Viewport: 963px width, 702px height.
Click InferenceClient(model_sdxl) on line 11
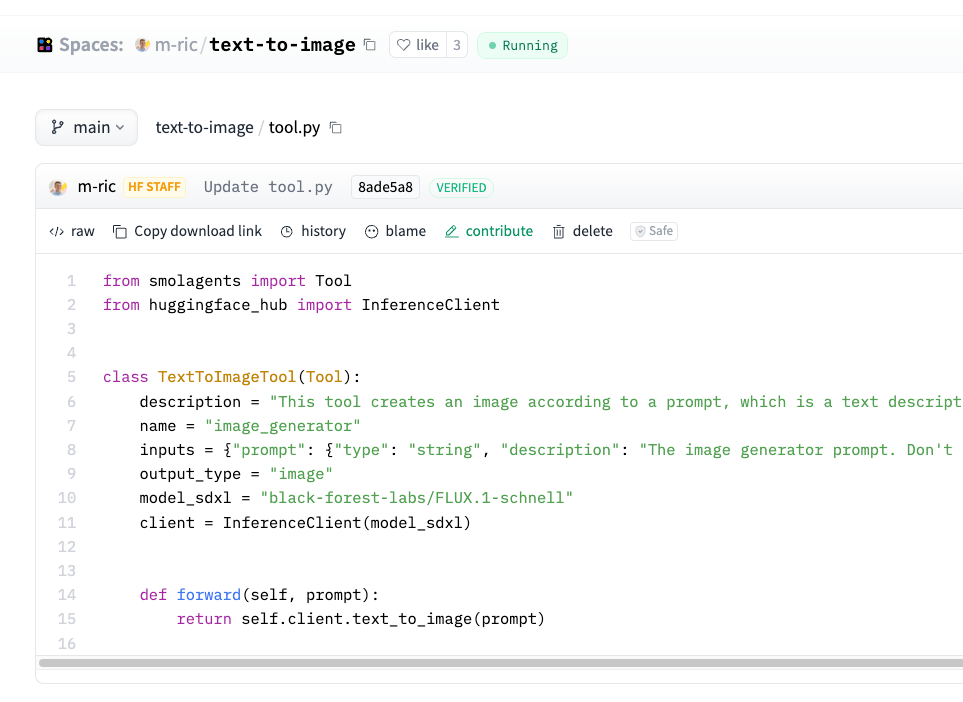click(x=346, y=523)
